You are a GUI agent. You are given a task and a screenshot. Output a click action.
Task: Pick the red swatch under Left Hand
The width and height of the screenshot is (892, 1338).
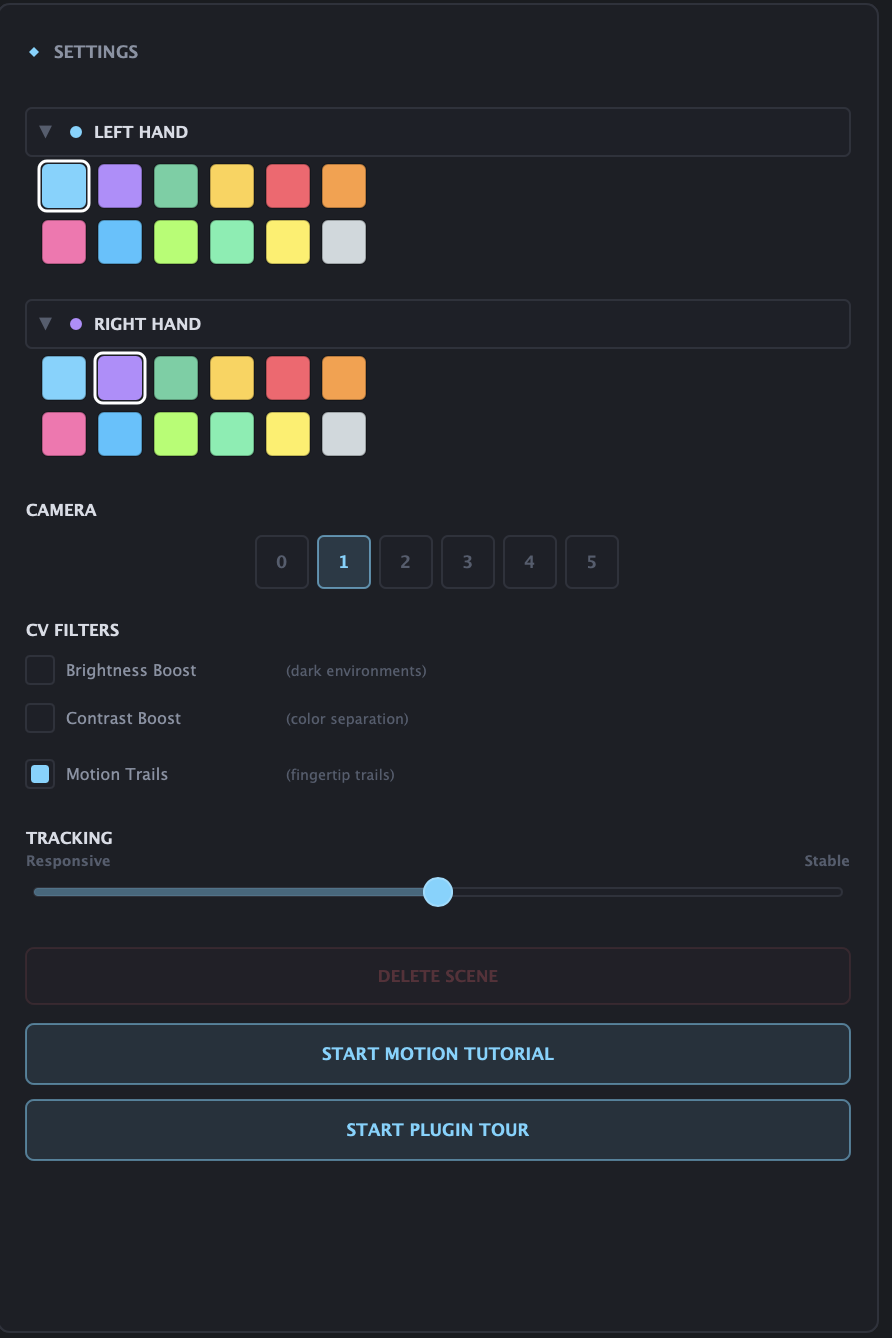click(x=288, y=186)
